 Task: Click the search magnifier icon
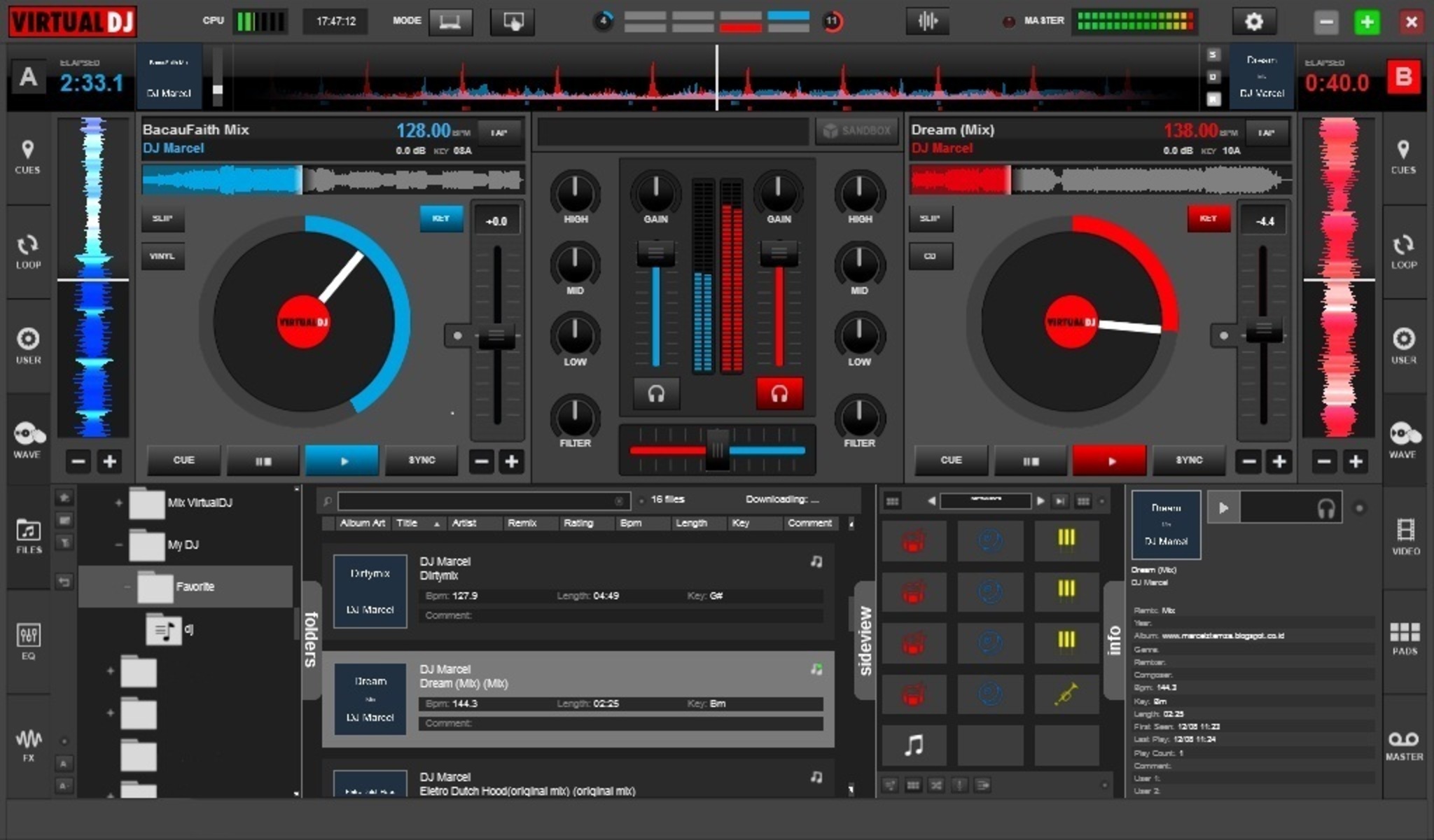point(327,501)
